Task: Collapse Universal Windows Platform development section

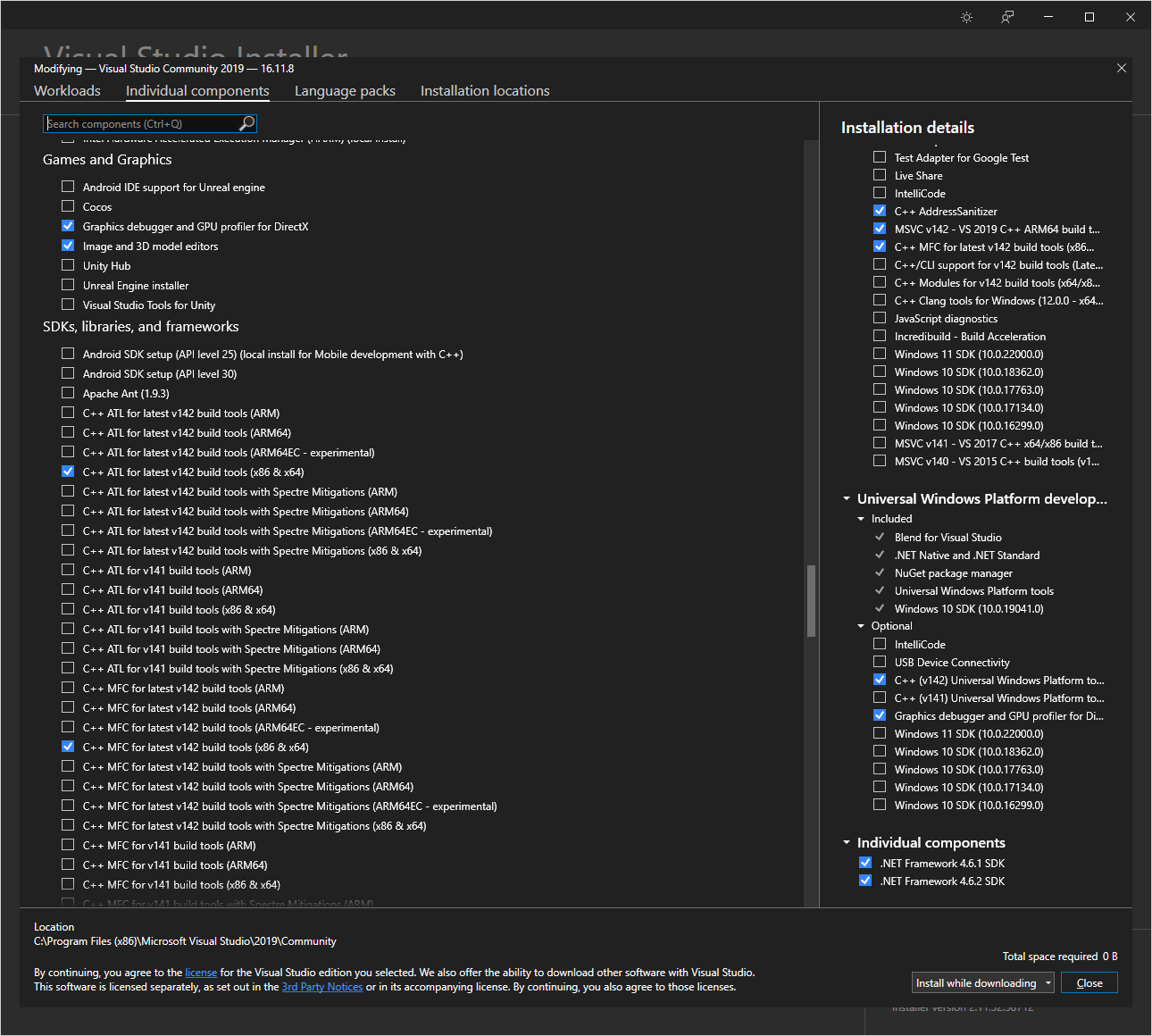Action: 847,499
